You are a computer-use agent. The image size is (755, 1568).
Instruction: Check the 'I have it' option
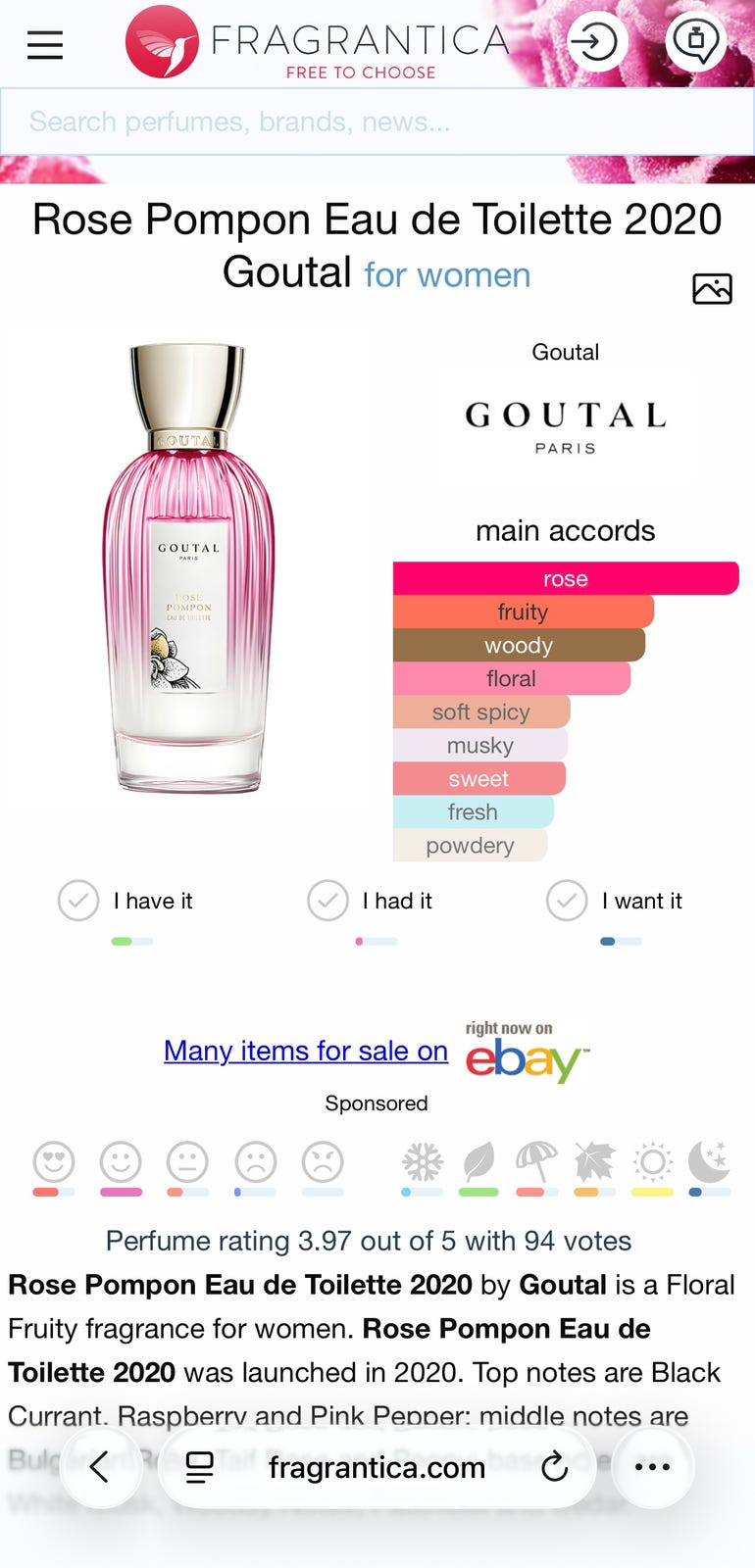click(x=78, y=901)
